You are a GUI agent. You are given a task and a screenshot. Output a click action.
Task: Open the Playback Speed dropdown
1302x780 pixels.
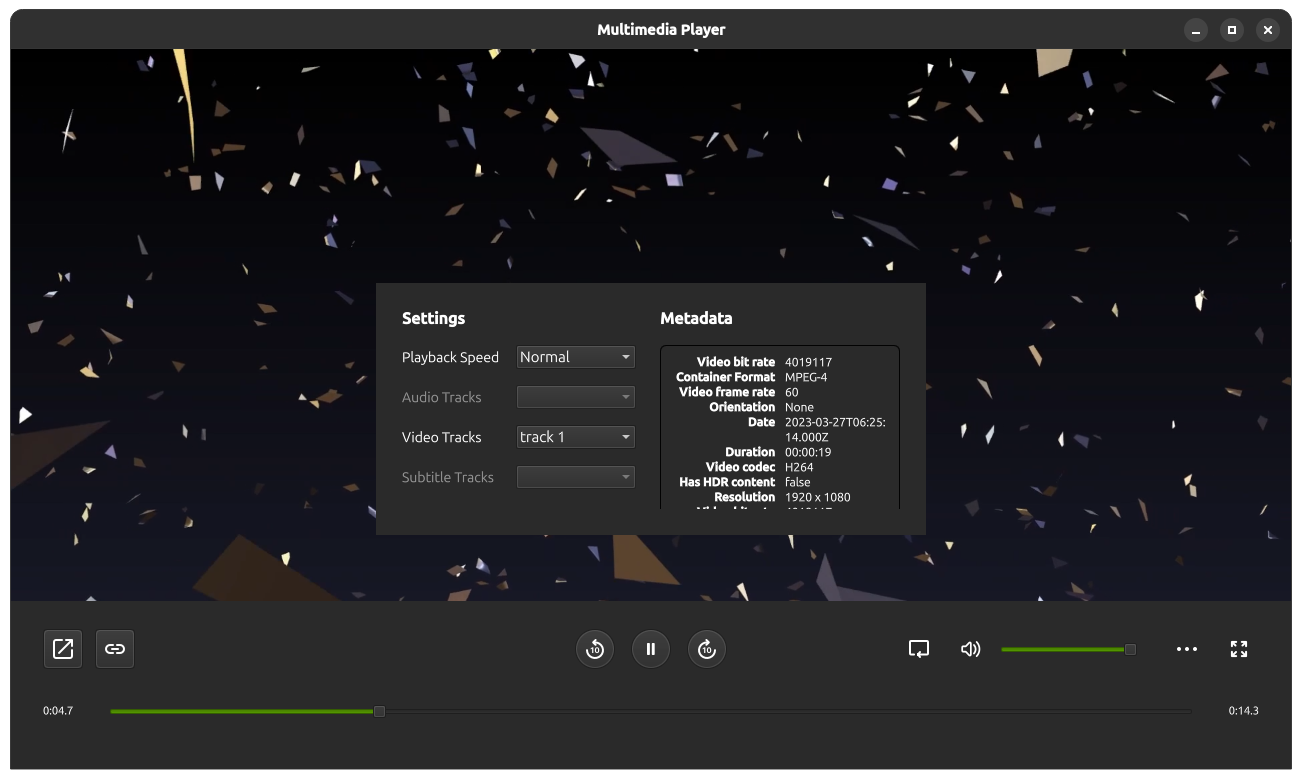[x=576, y=357]
